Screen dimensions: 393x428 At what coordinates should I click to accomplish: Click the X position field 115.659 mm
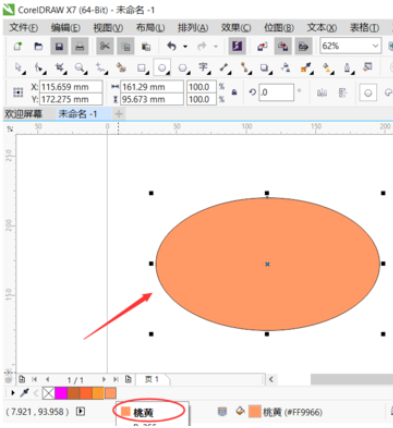click(x=71, y=87)
